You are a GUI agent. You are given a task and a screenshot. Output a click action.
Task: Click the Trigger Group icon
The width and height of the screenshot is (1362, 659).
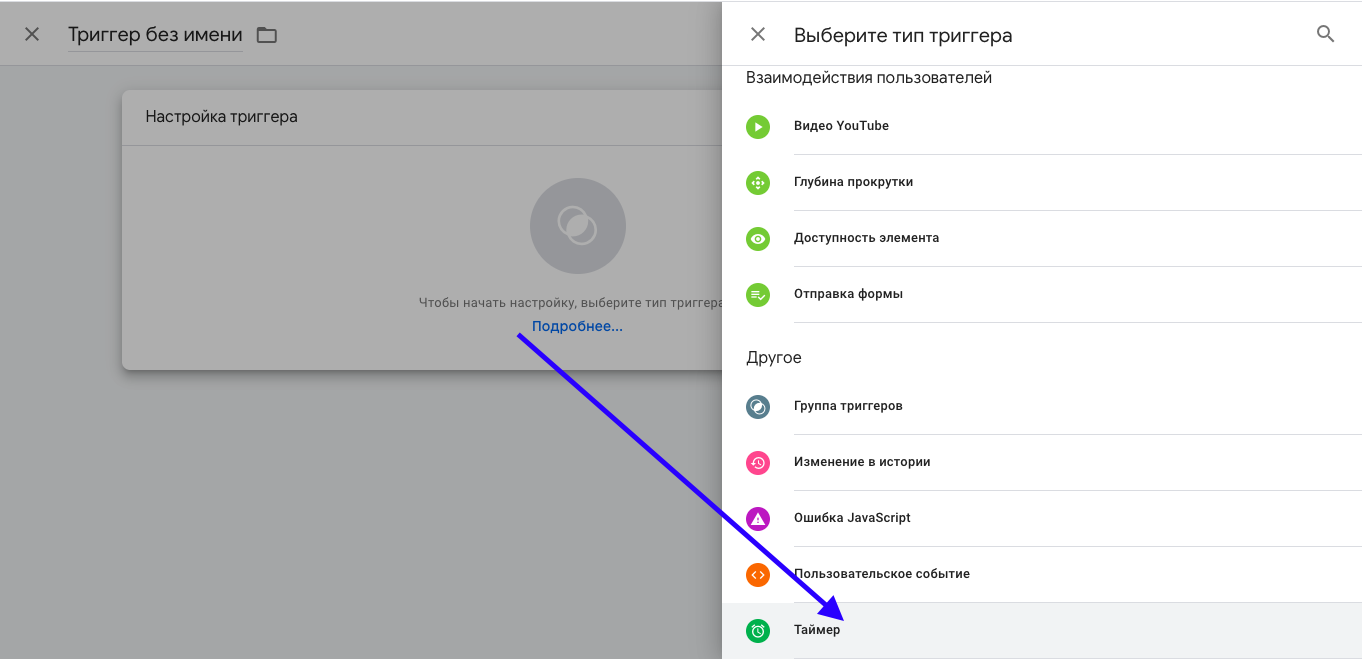758,407
